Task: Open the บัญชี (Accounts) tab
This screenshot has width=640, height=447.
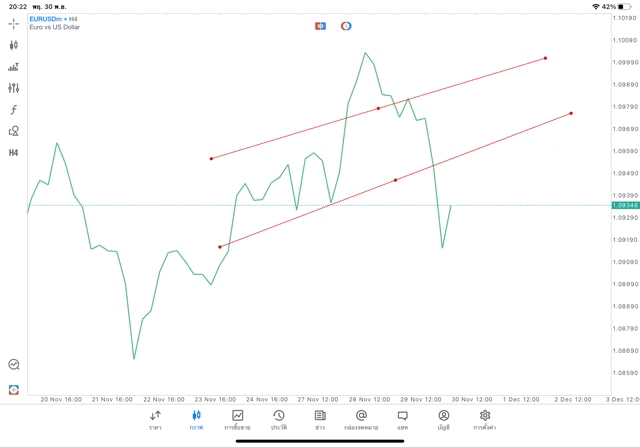Action: click(443, 419)
